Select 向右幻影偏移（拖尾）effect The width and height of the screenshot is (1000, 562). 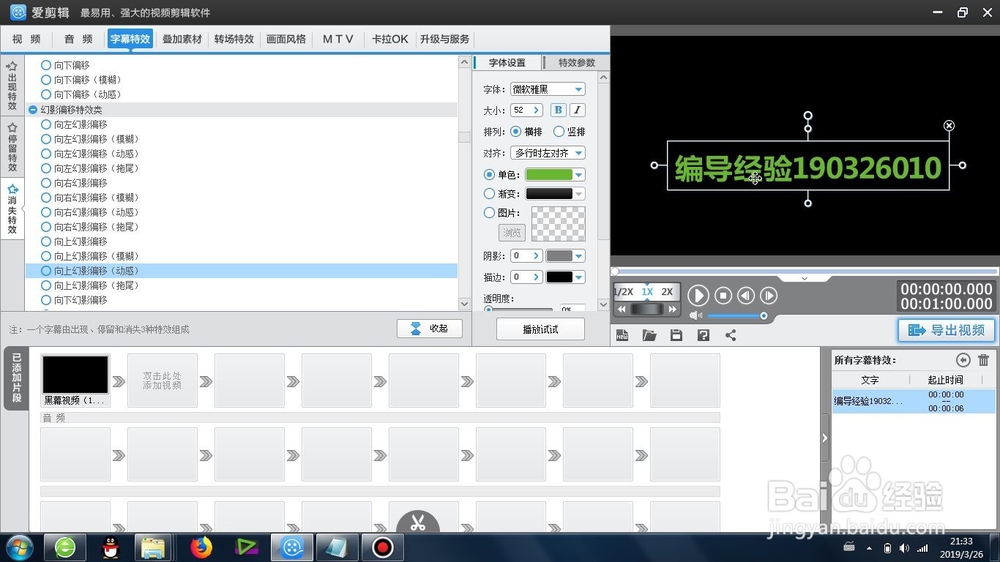tap(46, 227)
